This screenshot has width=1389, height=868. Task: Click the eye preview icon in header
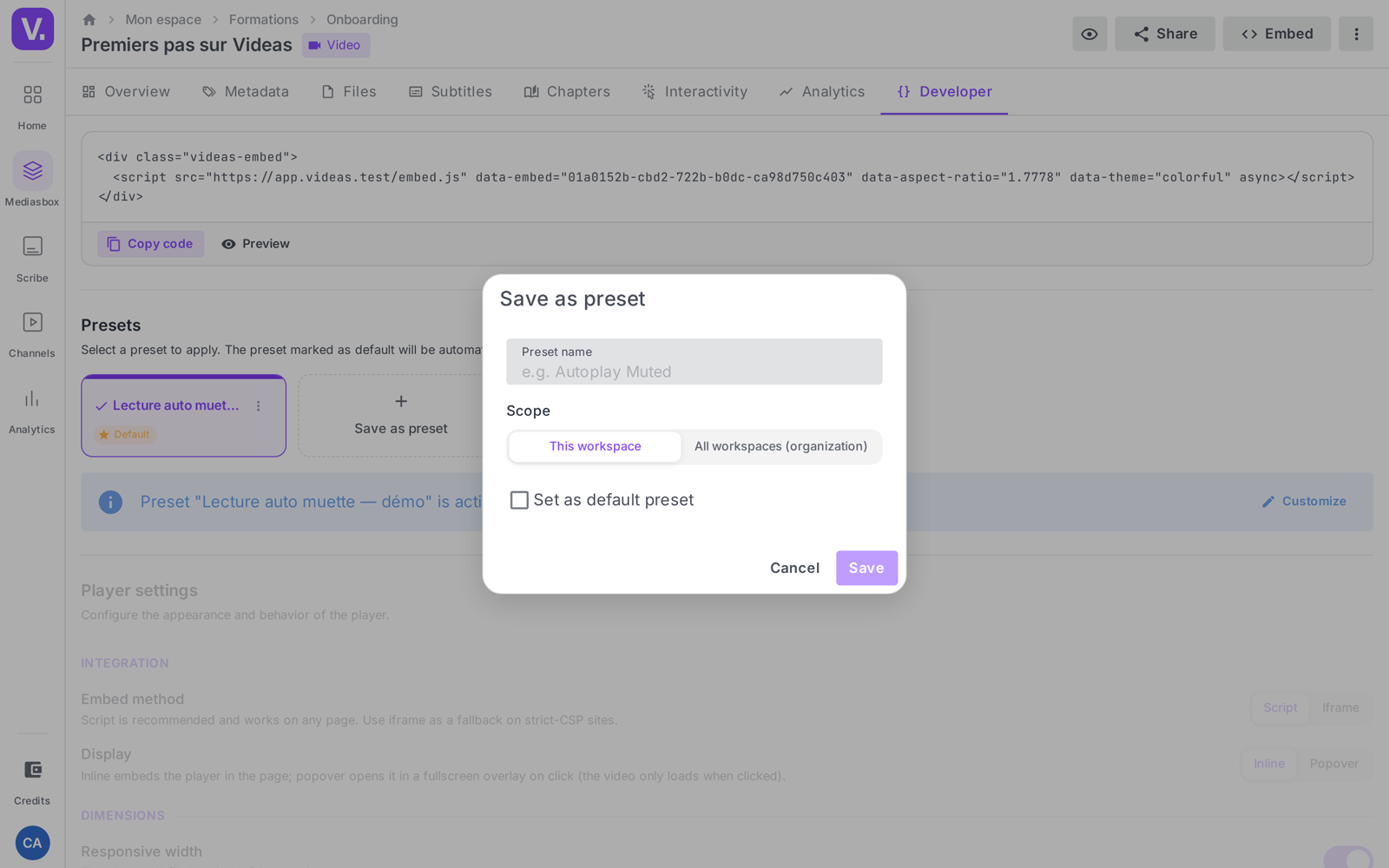click(1089, 34)
